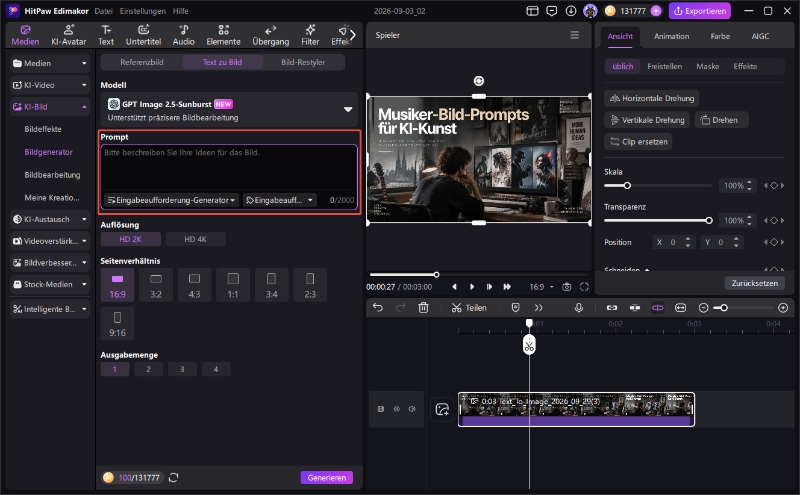The image size is (800, 495).
Task: Click Clip ersetzen button
Action: tap(638, 142)
